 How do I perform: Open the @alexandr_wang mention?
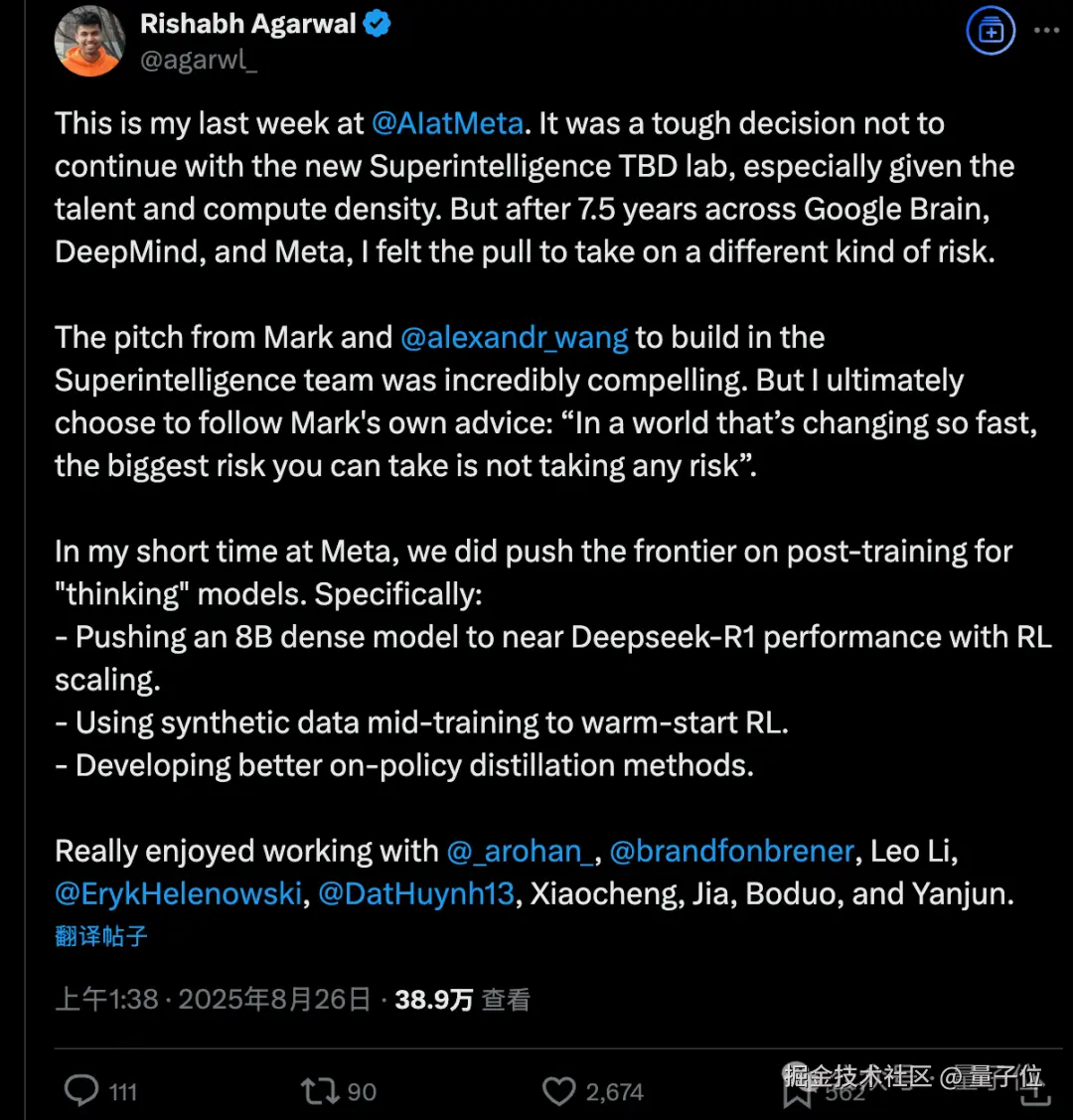pos(514,337)
